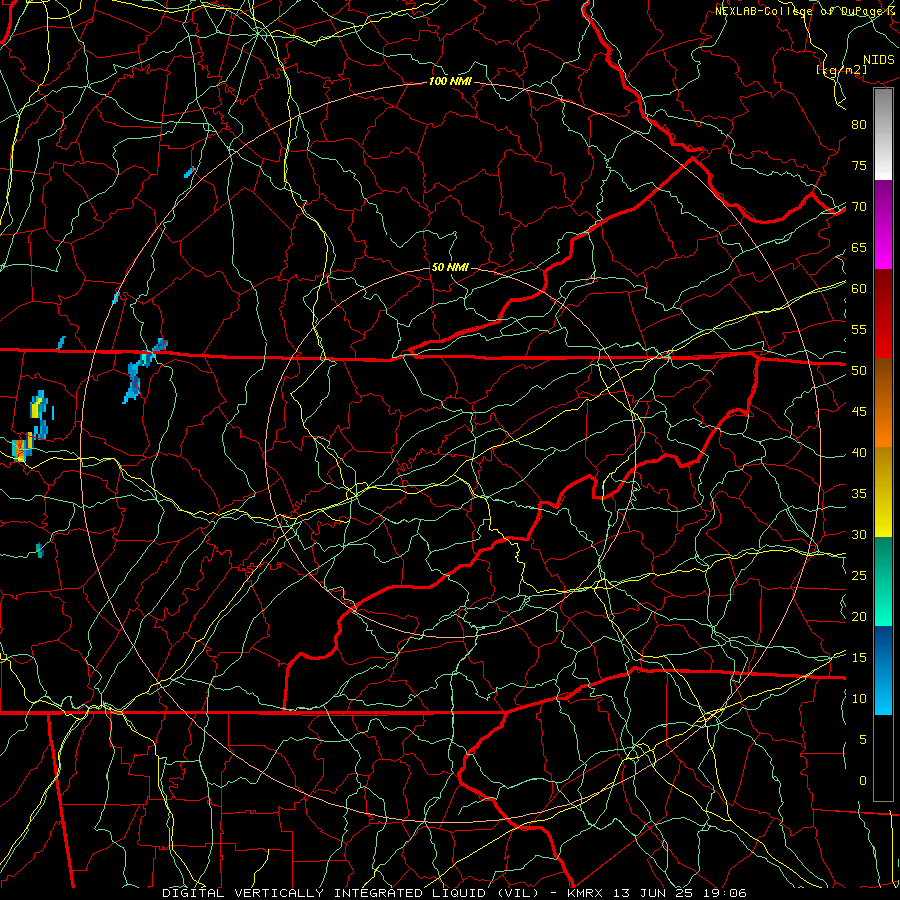Pick the yellow segment of the color bar

(x=883, y=492)
